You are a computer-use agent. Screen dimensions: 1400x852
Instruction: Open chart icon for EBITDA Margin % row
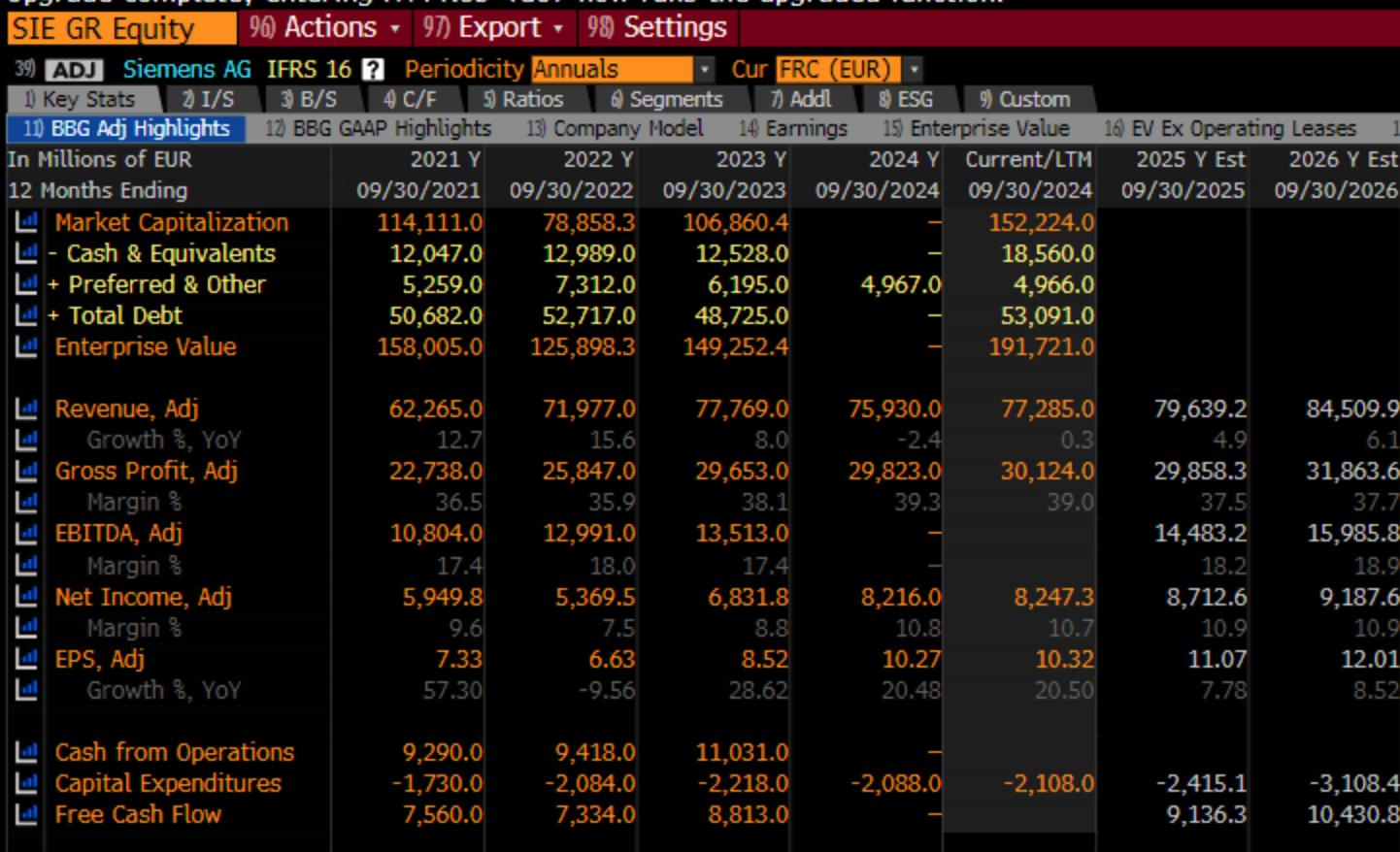[26, 565]
